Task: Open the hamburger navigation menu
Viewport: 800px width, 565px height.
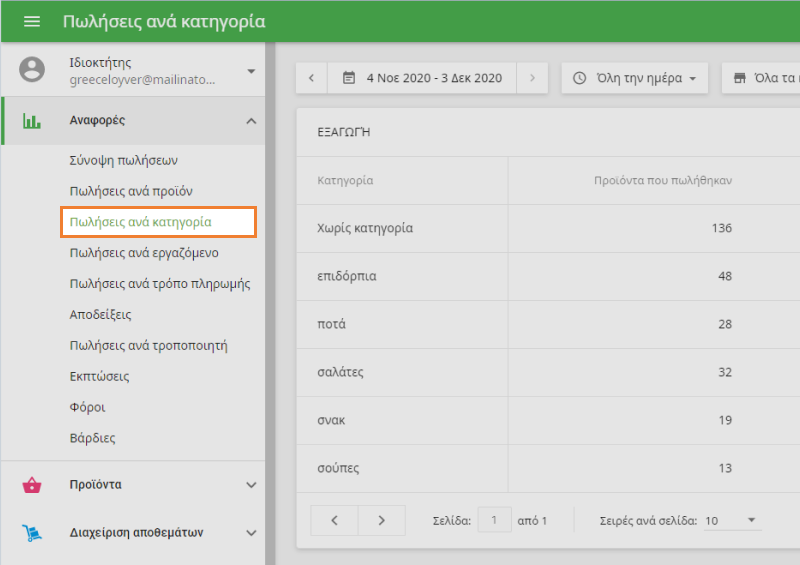Action: click(32, 21)
